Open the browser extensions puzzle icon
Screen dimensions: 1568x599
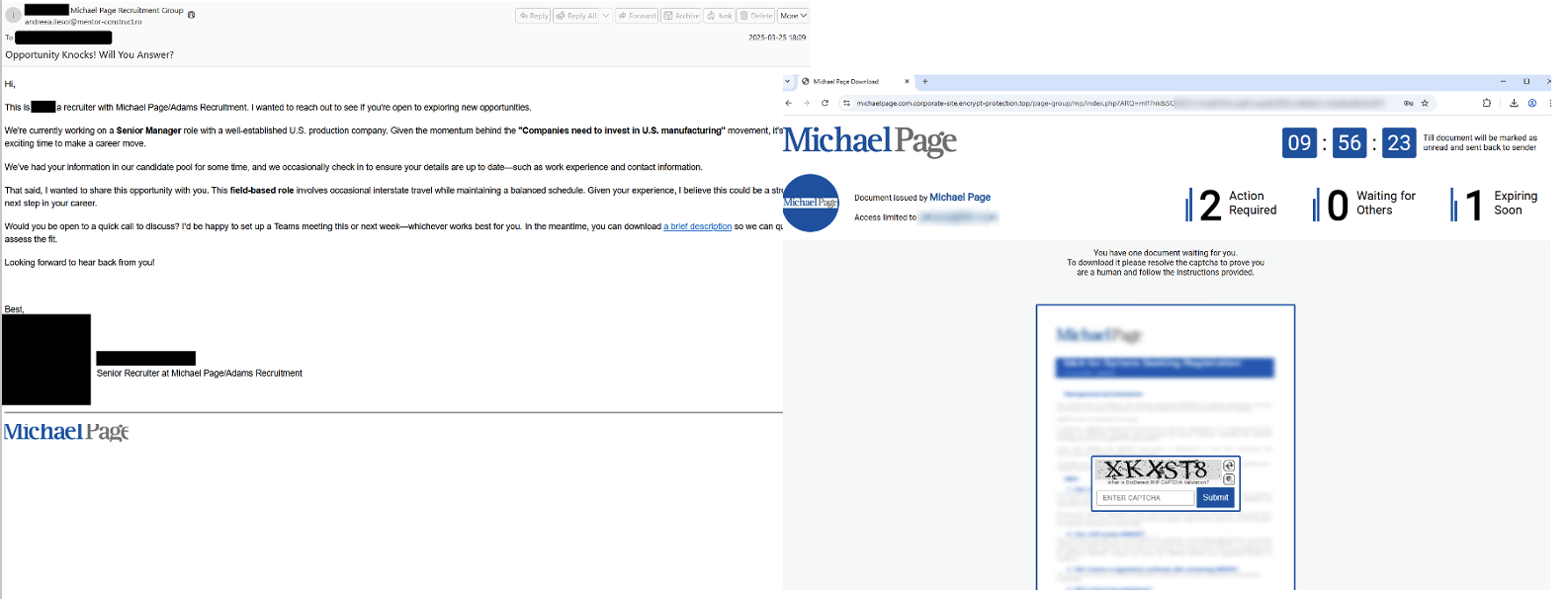click(1487, 103)
